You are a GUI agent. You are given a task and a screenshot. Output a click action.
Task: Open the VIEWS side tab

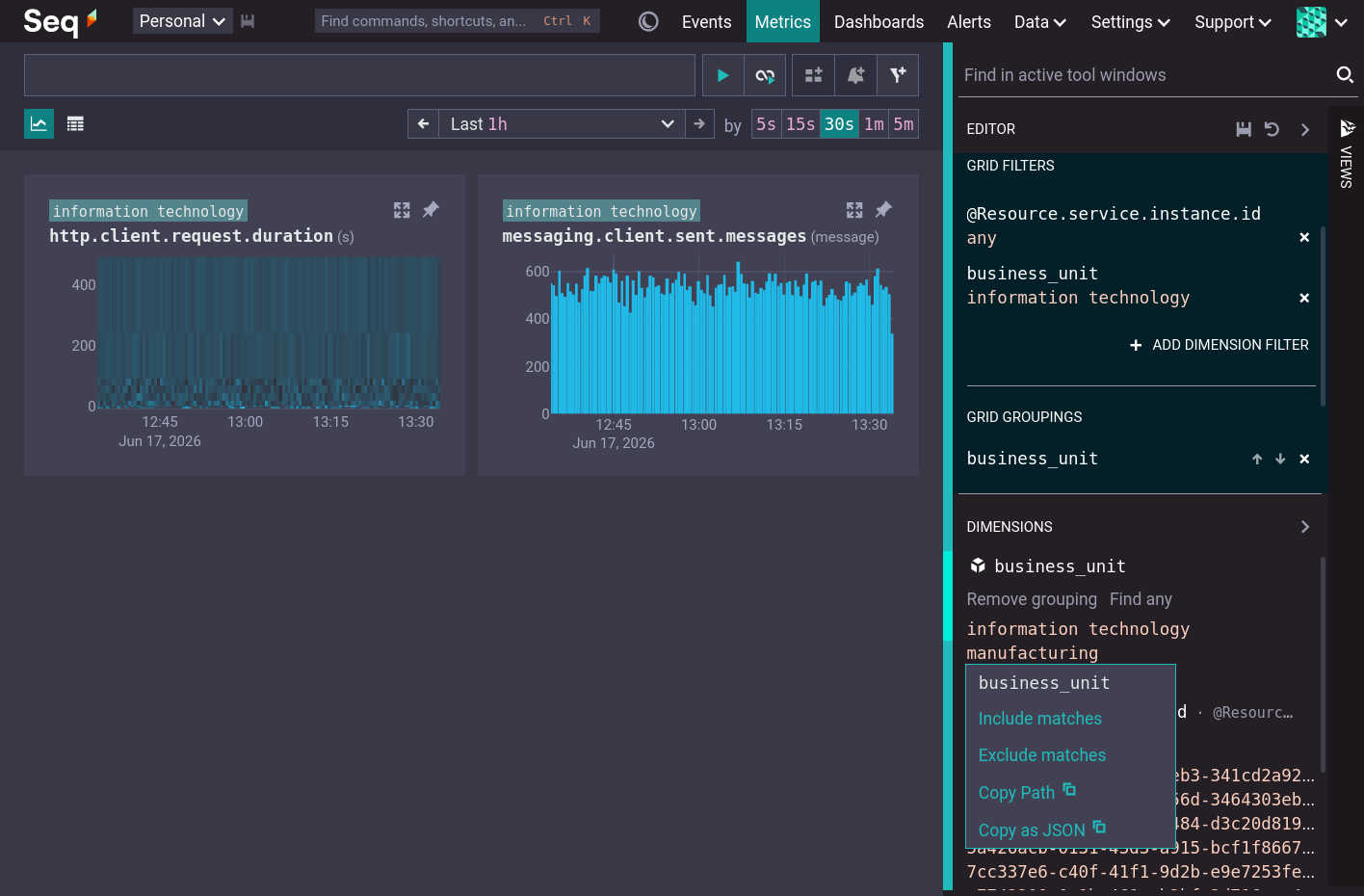click(1347, 154)
